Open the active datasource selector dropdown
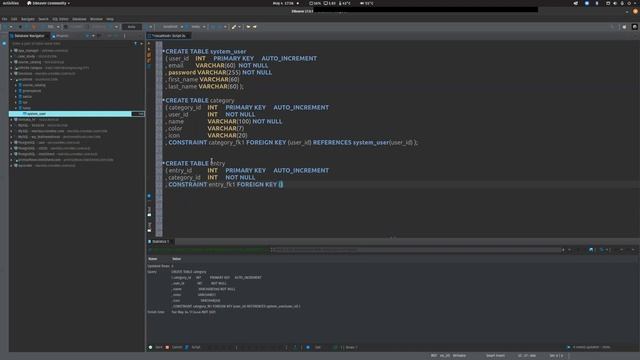 pos(171,27)
